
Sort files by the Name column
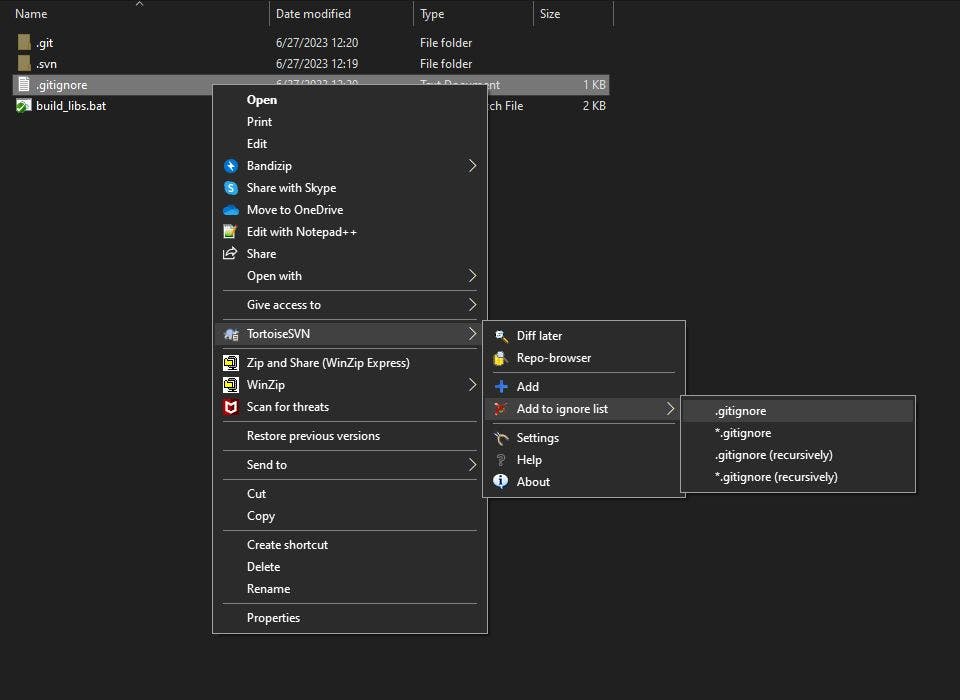31,14
